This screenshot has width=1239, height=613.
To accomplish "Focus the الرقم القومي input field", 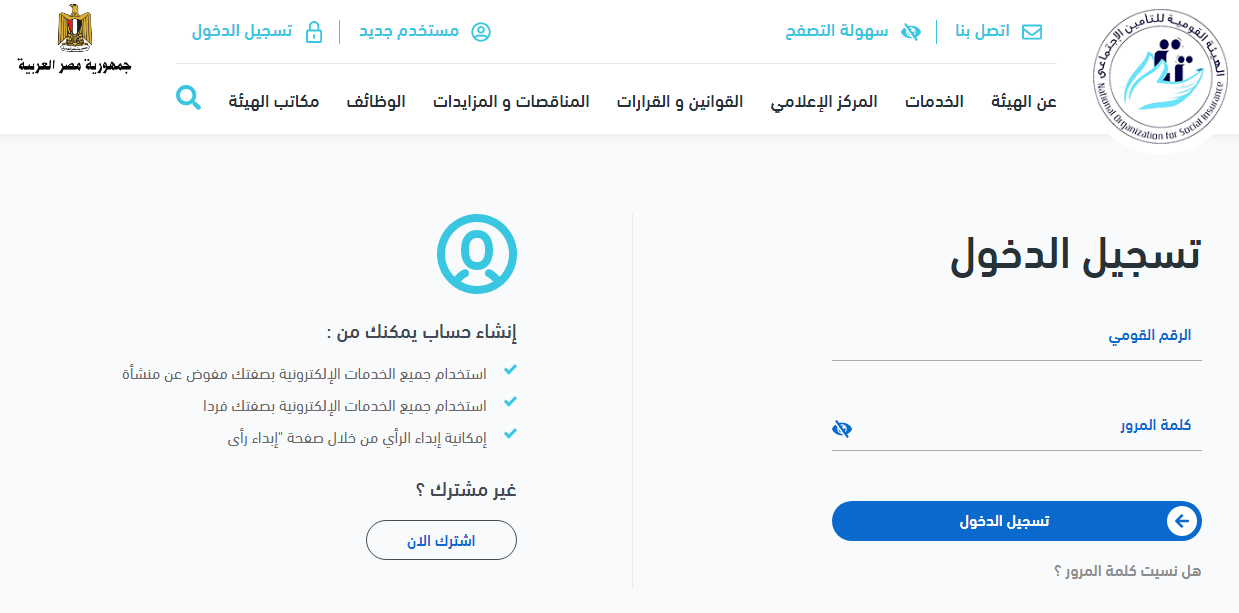I will click(x=1016, y=338).
